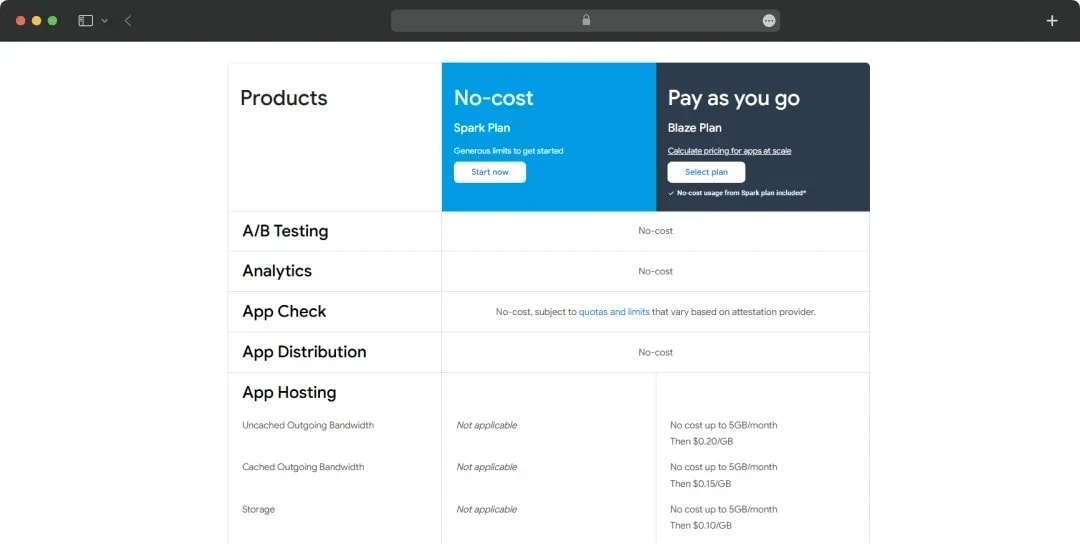Click the browser address bar field

[x=585, y=21]
